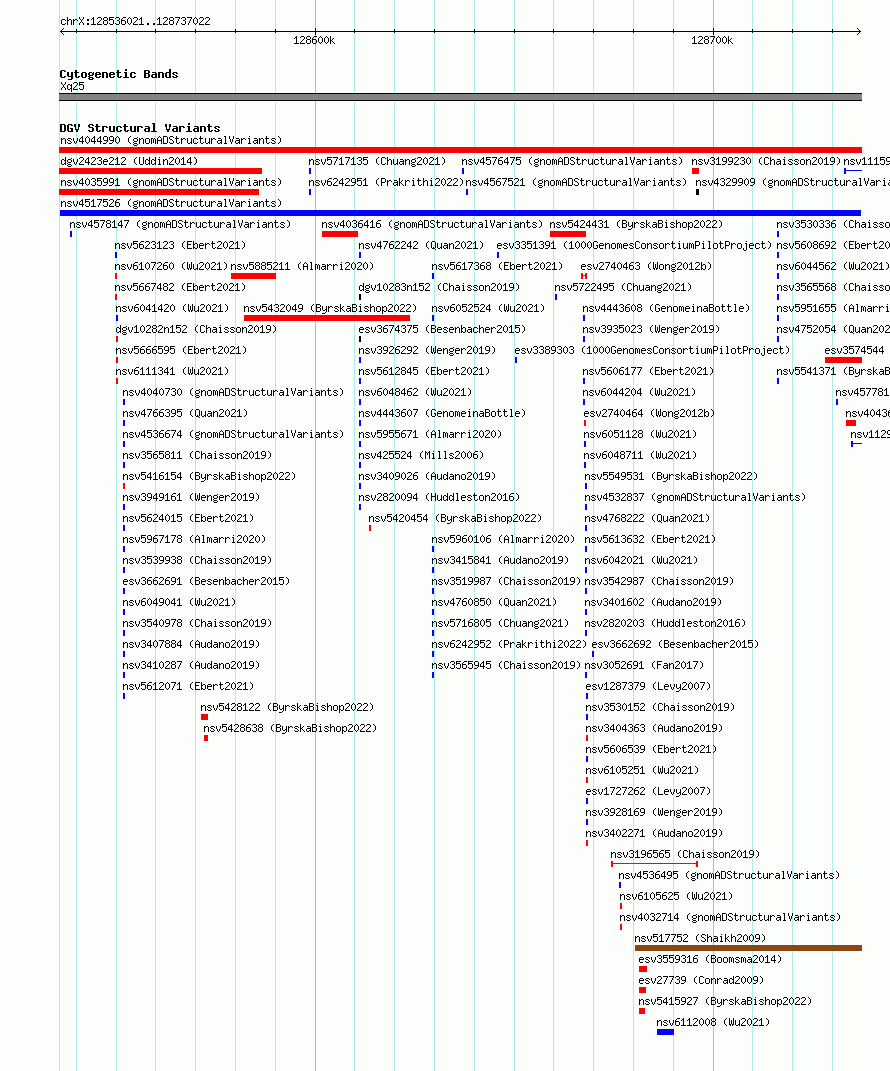Open the nsv517752 (Shaikh2009) brown bar
Screen dimensions: 890x1071
coord(748,948)
